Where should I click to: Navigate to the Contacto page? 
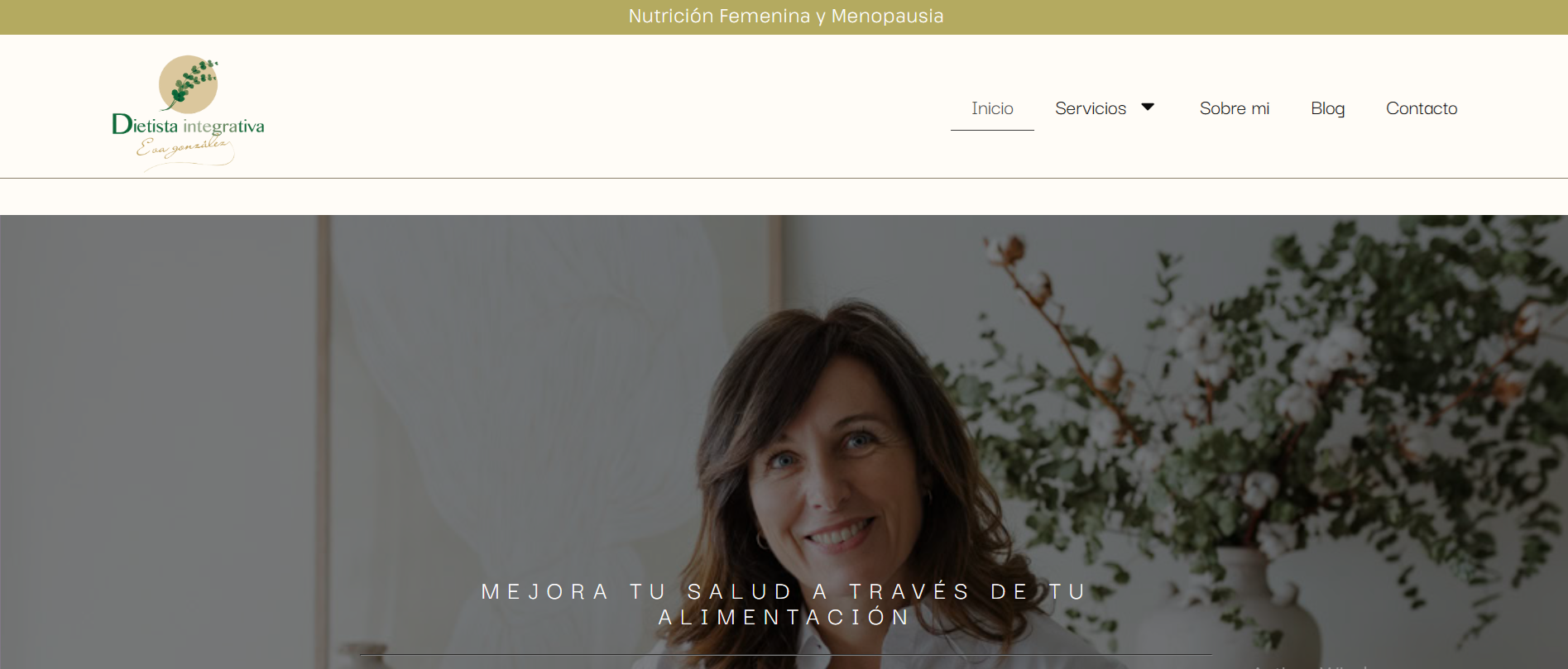click(x=1422, y=108)
